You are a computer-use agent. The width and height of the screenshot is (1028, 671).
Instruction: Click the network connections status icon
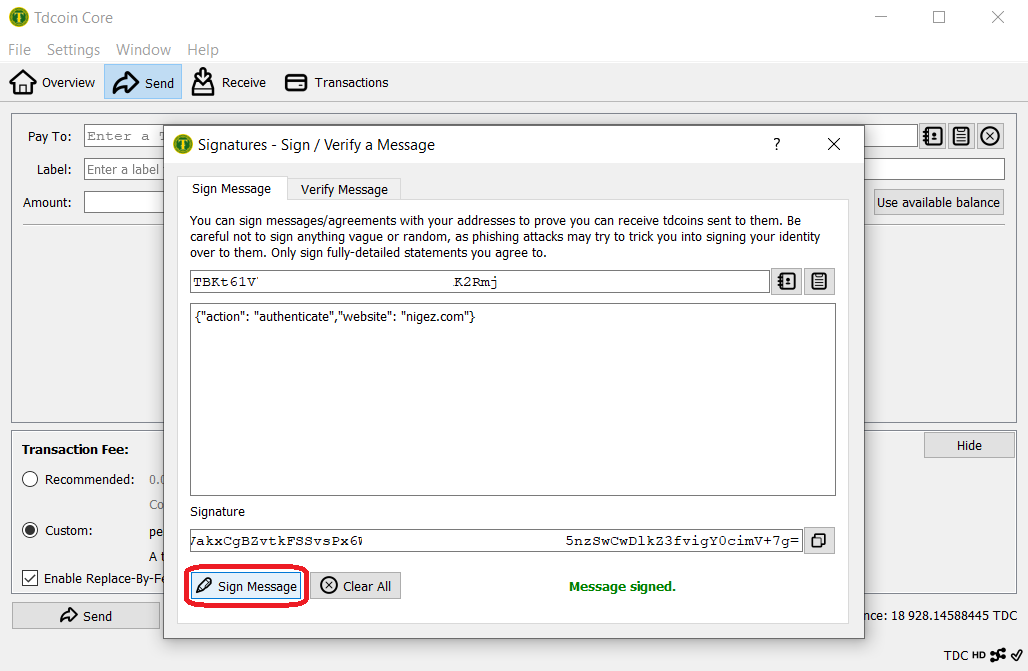pyautogui.click(x=997, y=655)
